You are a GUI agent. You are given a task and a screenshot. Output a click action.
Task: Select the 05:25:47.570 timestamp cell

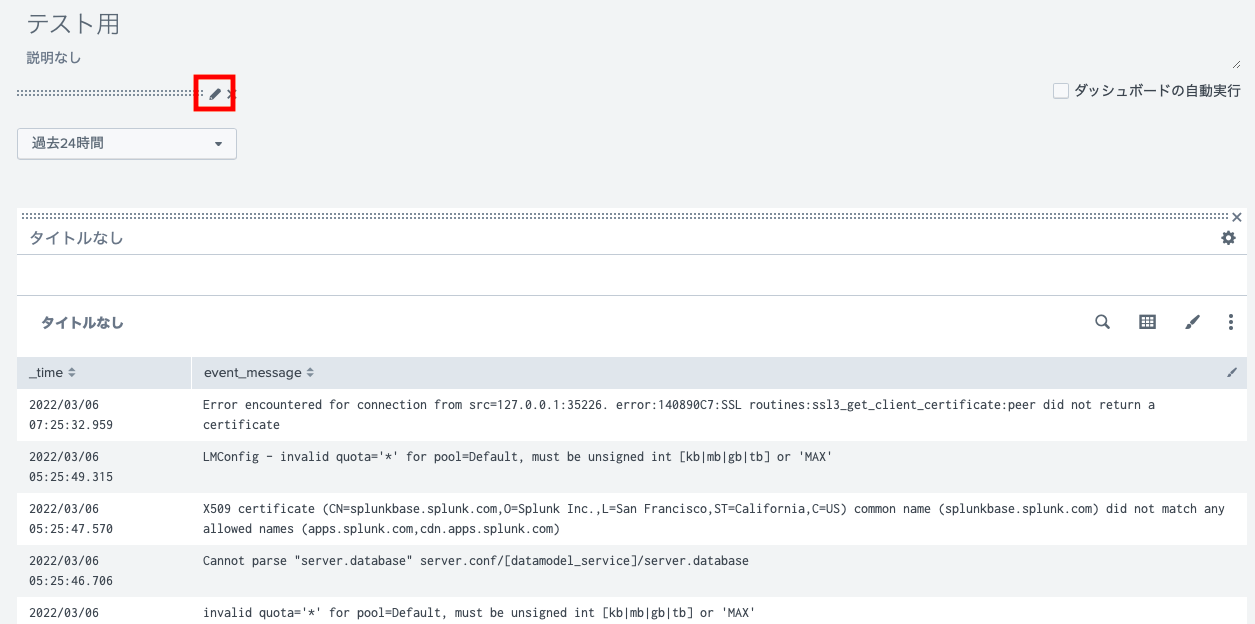click(x=104, y=519)
